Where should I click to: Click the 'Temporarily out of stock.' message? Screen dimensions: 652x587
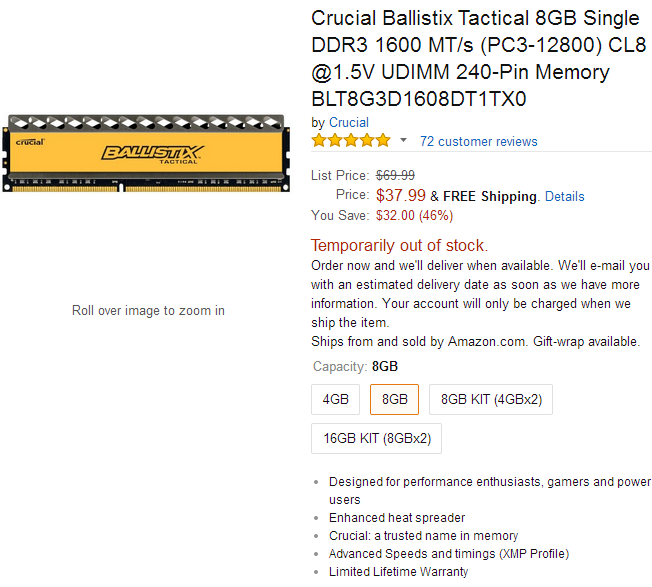tap(399, 245)
